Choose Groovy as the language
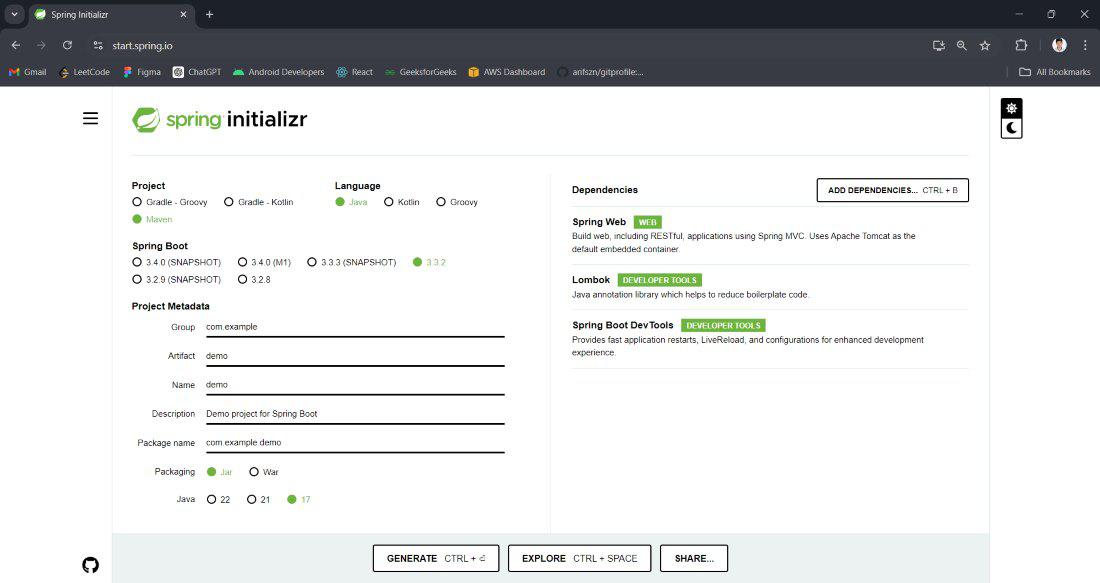This screenshot has width=1100, height=583. point(457,202)
